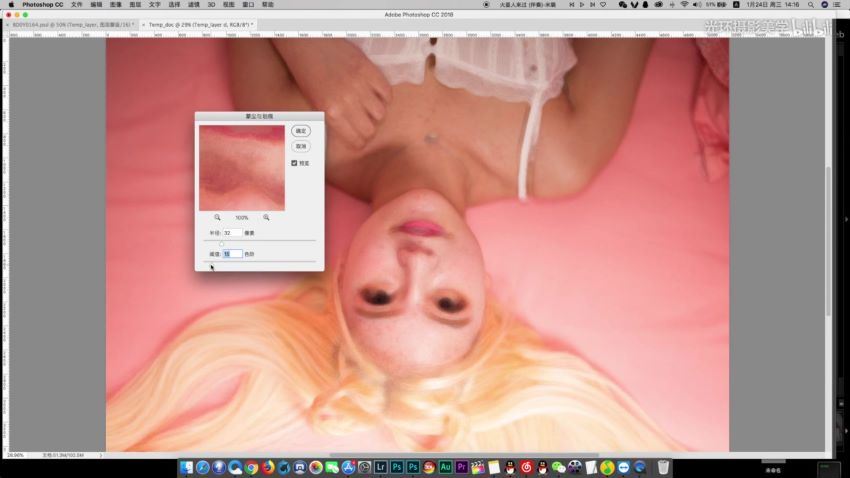Open Premiere Pro from the dock

(x=461, y=467)
